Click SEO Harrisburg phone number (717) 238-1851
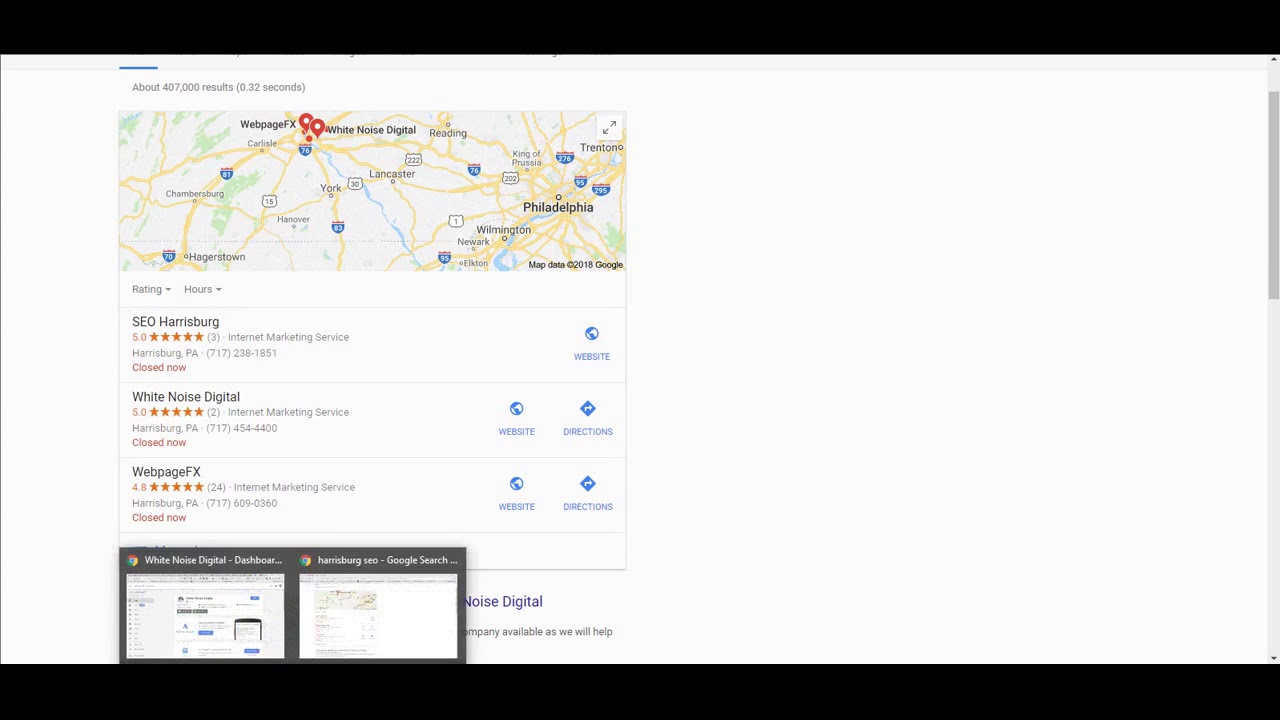 coord(241,353)
